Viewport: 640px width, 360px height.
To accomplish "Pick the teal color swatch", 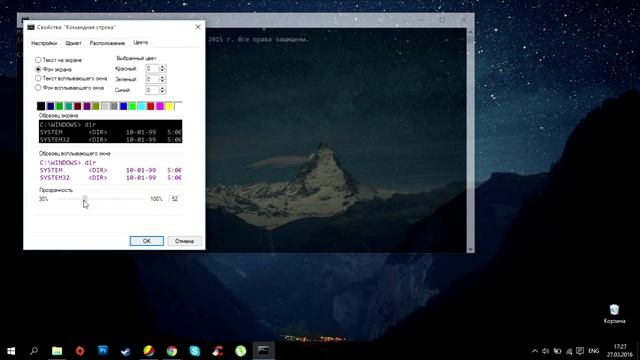I will 69,106.
